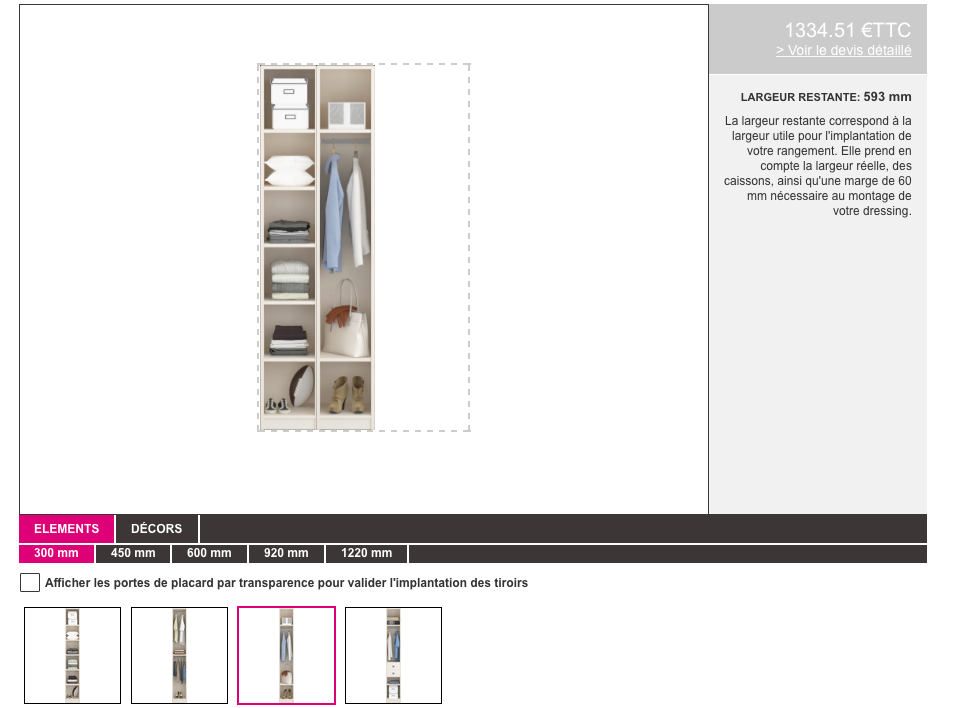This screenshot has height=708, width=980.
Task: Select the 920 mm width
Action: 286,553
